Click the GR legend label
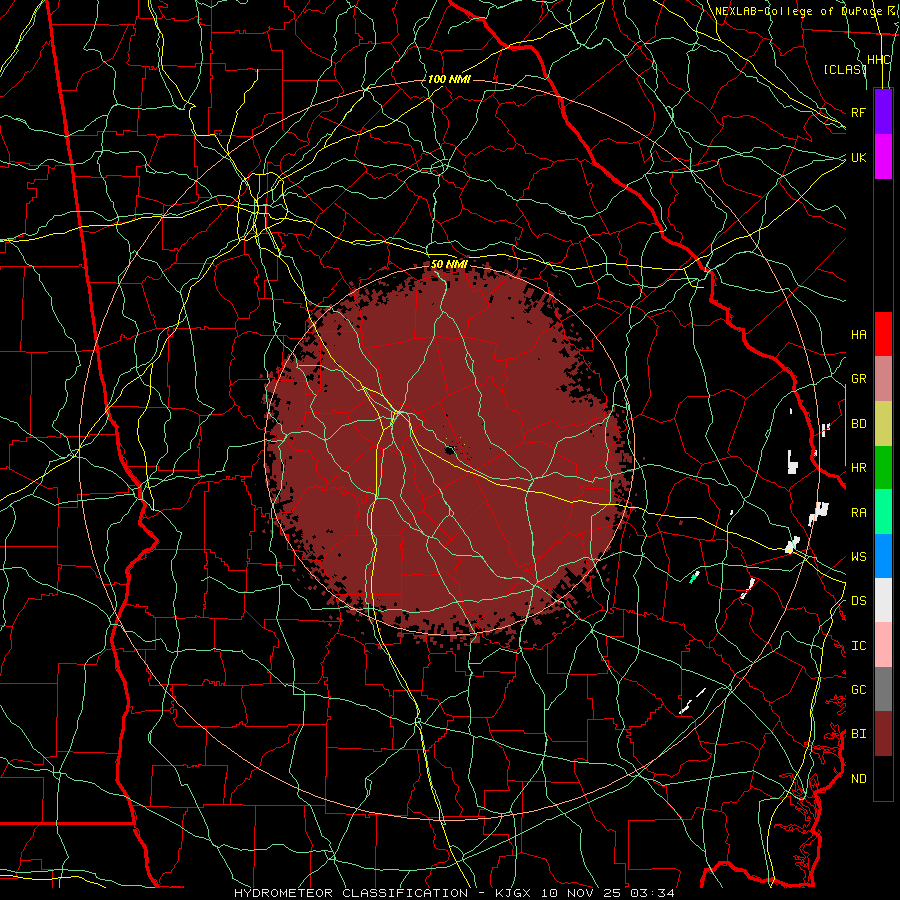The width and height of the screenshot is (900, 900). point(858,379)
